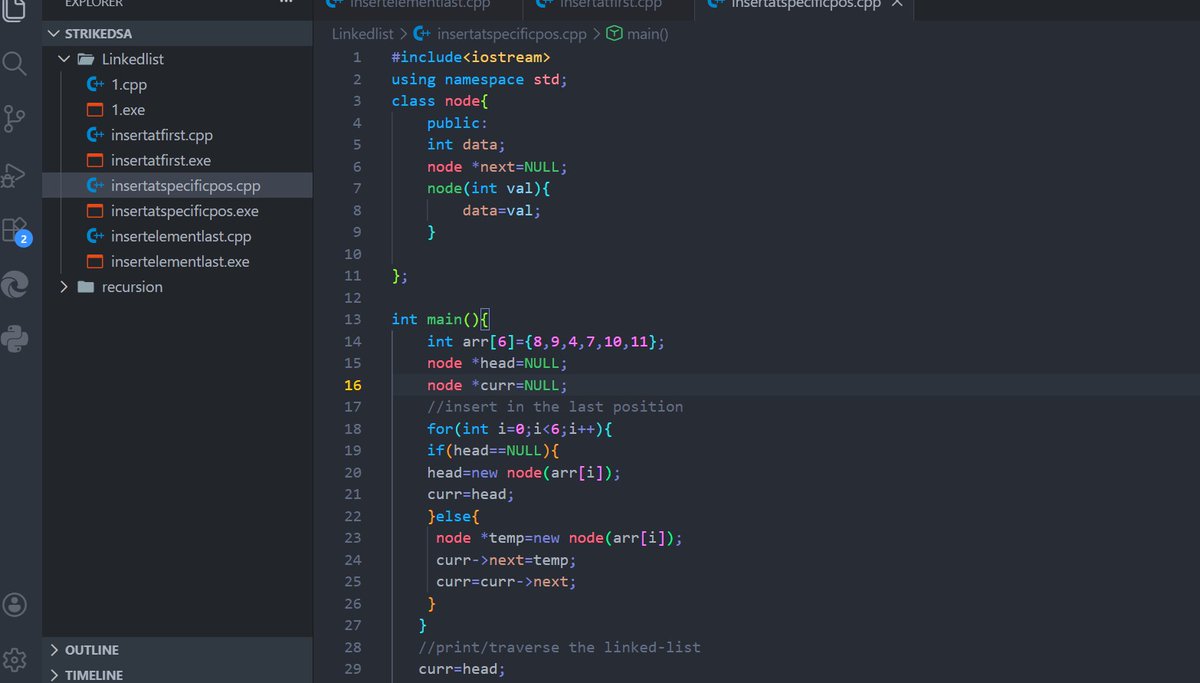Open Extensions view with badge 2
The width and height of the screenshot is (1200, 683).
[x=17, y=231]
